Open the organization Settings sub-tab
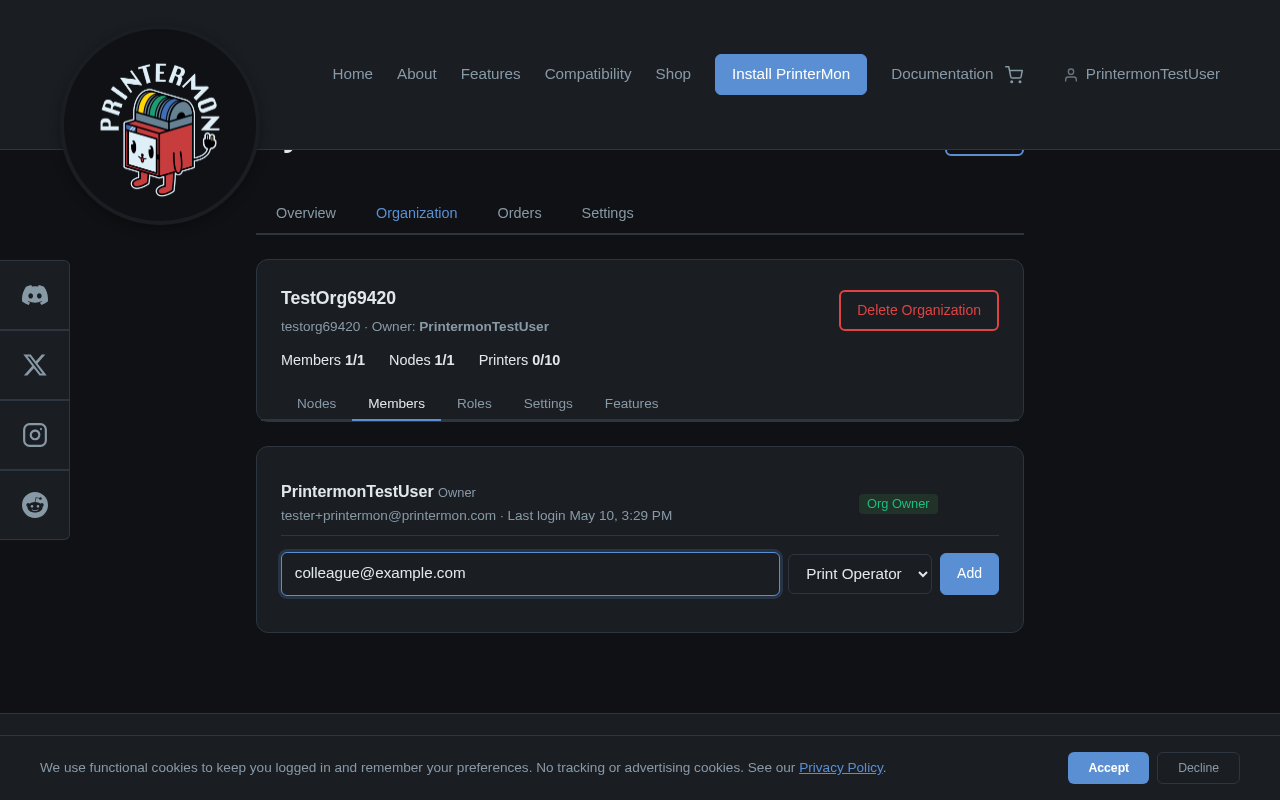The width and height of the screenshot is (1280, 800). 548,404
